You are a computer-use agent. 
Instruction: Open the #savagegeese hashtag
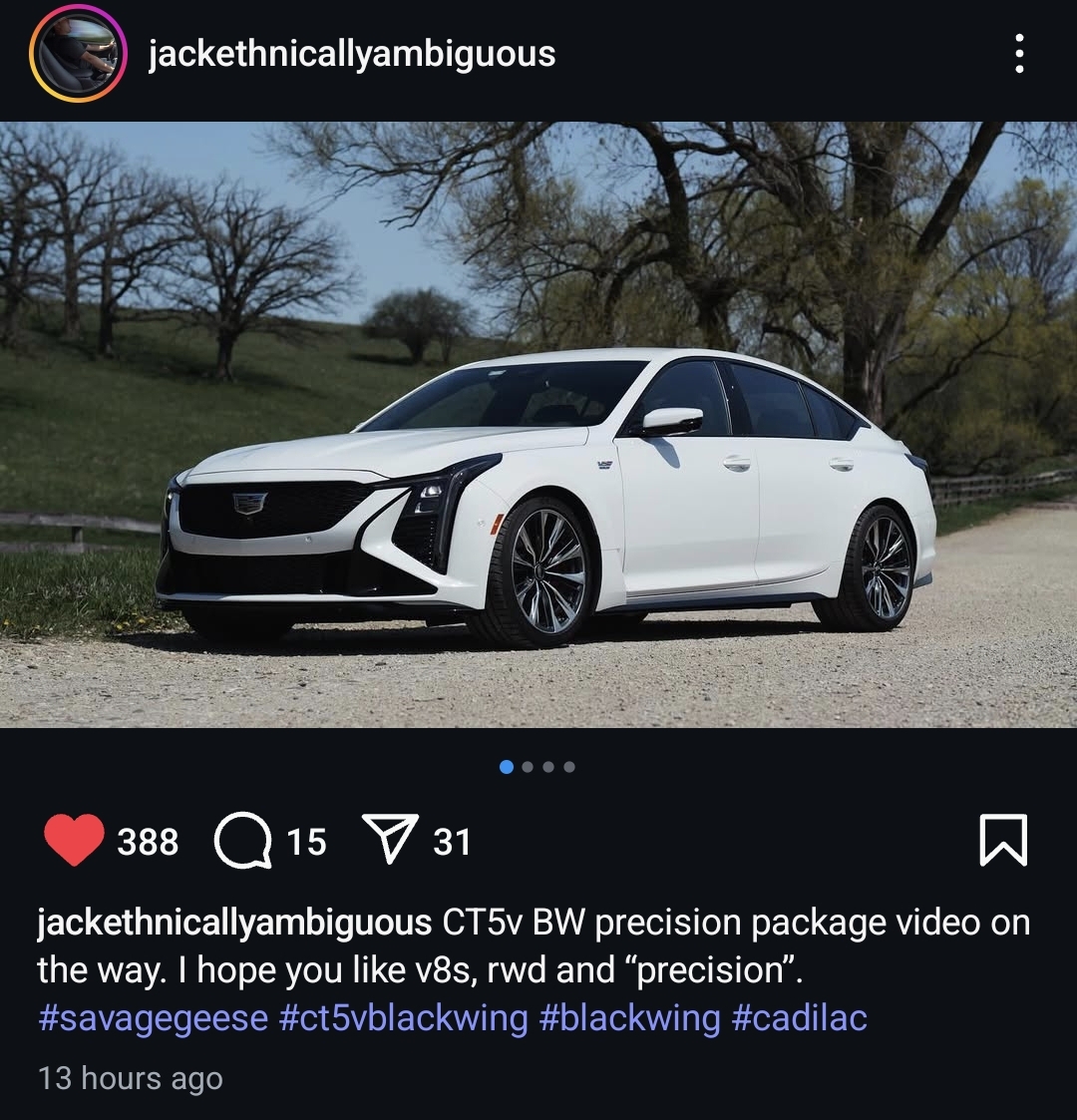tap(153, 1018)
